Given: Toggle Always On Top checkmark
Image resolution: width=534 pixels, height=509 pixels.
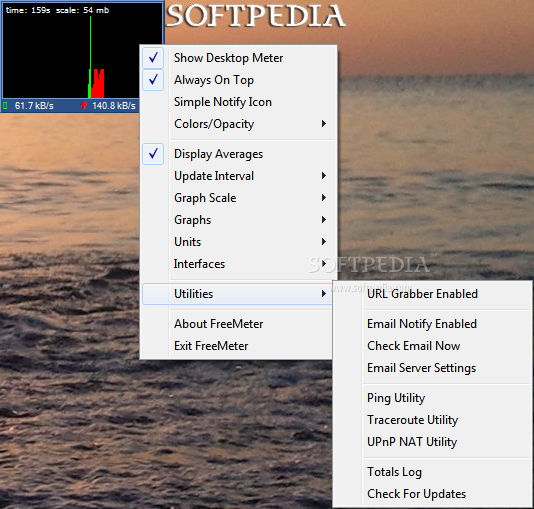Looking at the screenshot, I should 153,80.
